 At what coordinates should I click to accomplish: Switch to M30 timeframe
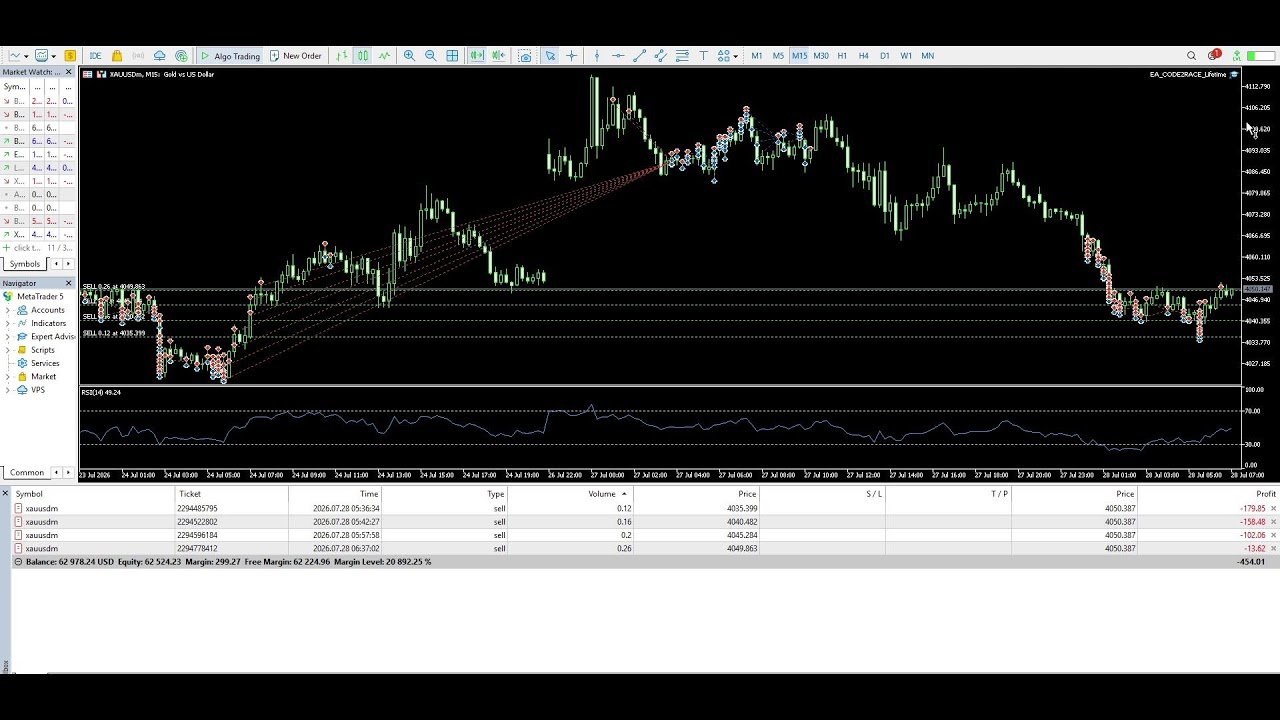[821, 56]
